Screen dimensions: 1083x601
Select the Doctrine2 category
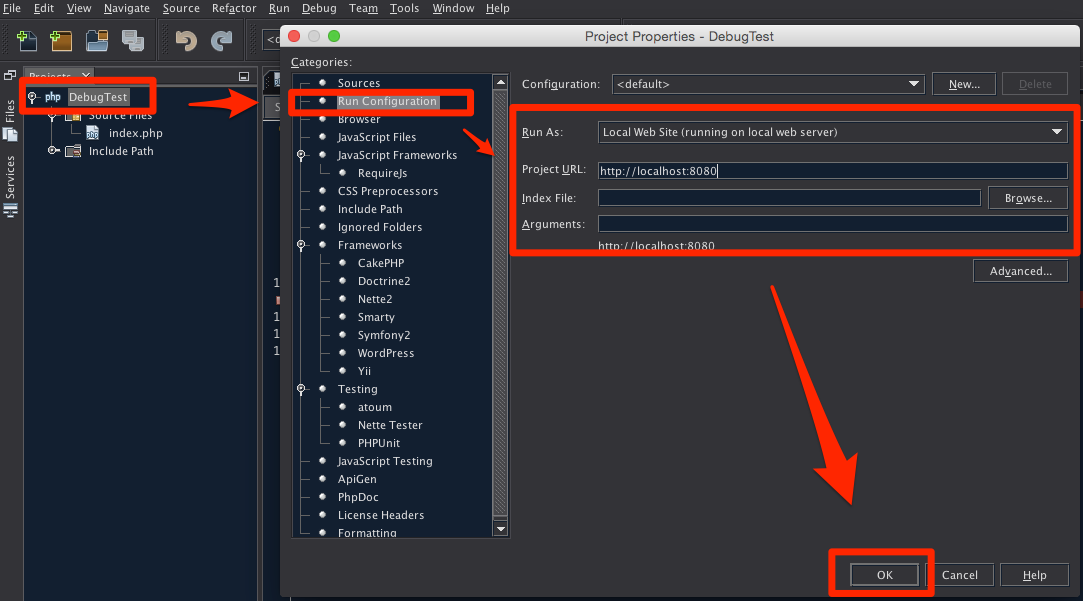tap(383, 280)
